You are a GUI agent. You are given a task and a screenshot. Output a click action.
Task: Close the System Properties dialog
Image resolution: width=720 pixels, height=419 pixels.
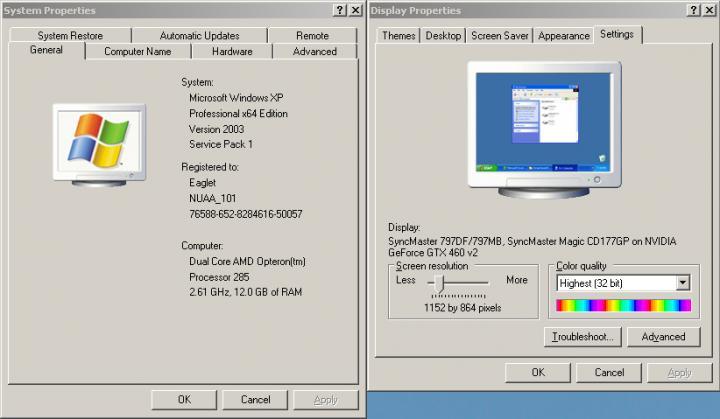coord(355,9)
